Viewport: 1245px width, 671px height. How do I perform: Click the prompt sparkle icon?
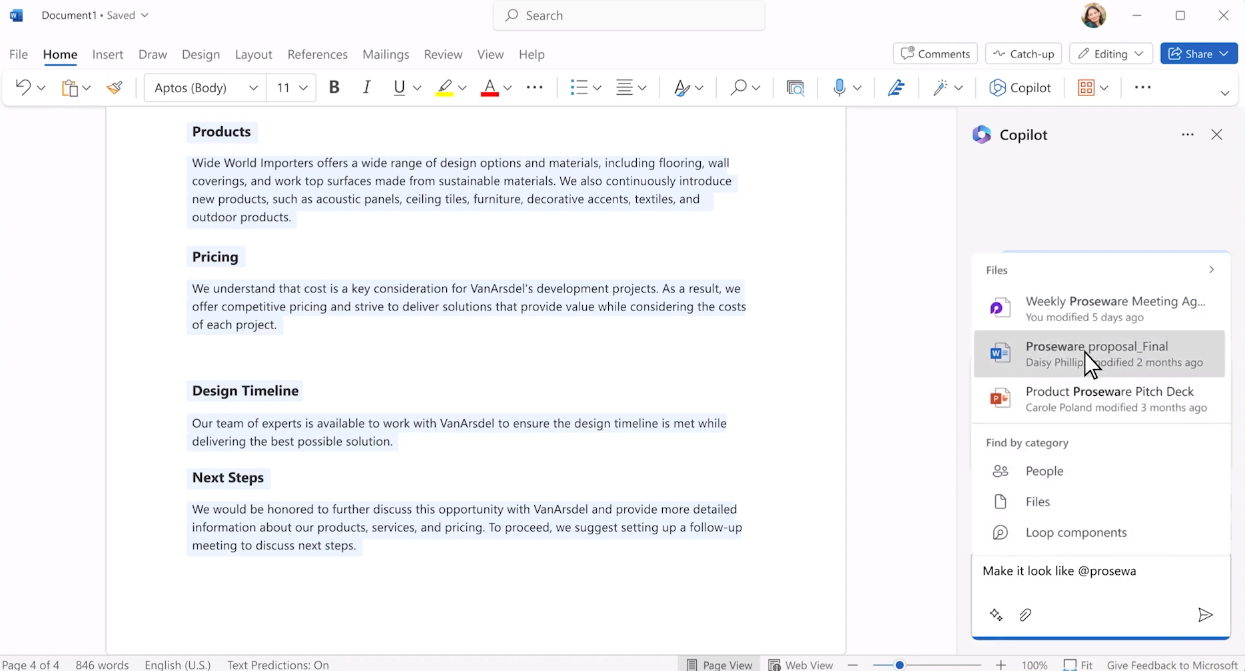[x=996, y=615]
